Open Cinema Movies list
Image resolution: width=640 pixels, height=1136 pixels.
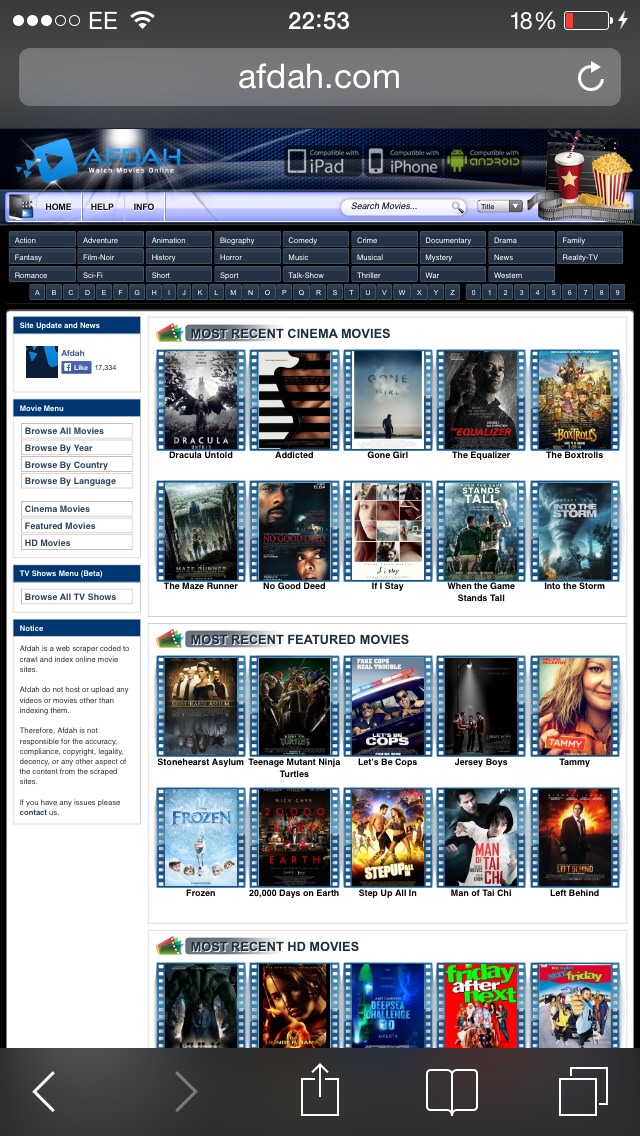point(77,509)
